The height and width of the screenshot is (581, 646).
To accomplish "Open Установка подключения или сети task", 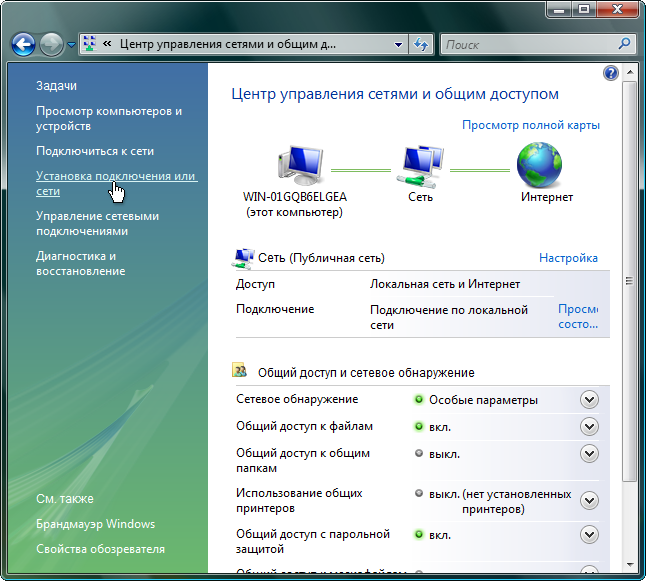I will [117, 183].
